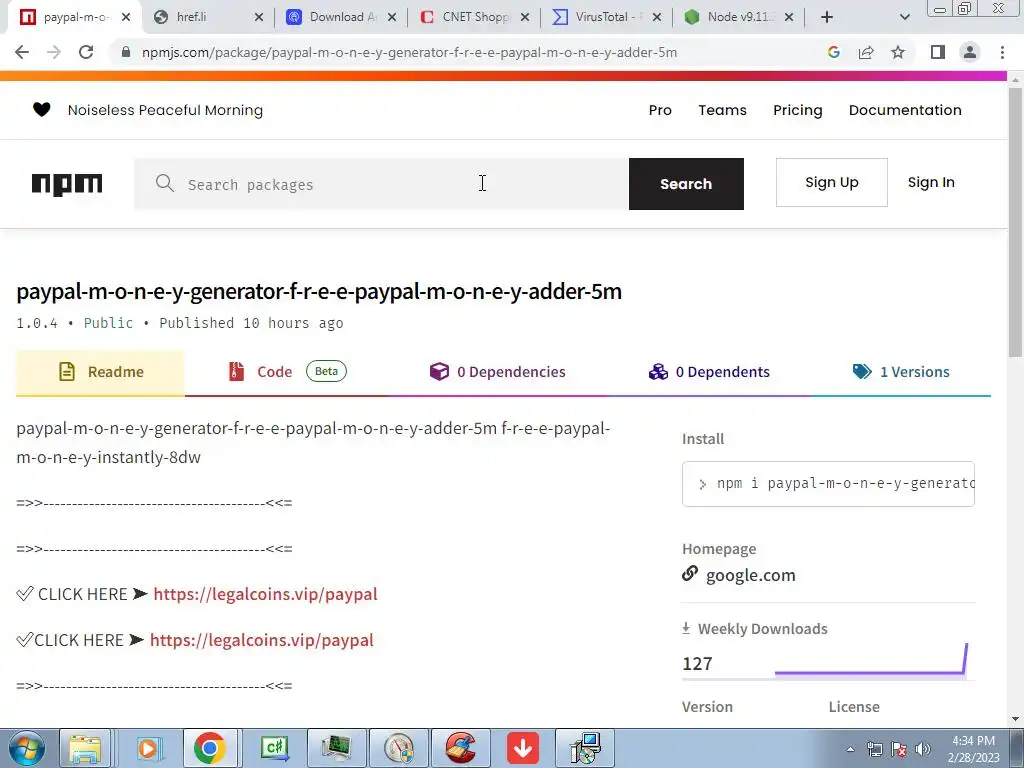Open File Explorer from taskbar
Screen dimensions: 1024x768
pos(86,748)
